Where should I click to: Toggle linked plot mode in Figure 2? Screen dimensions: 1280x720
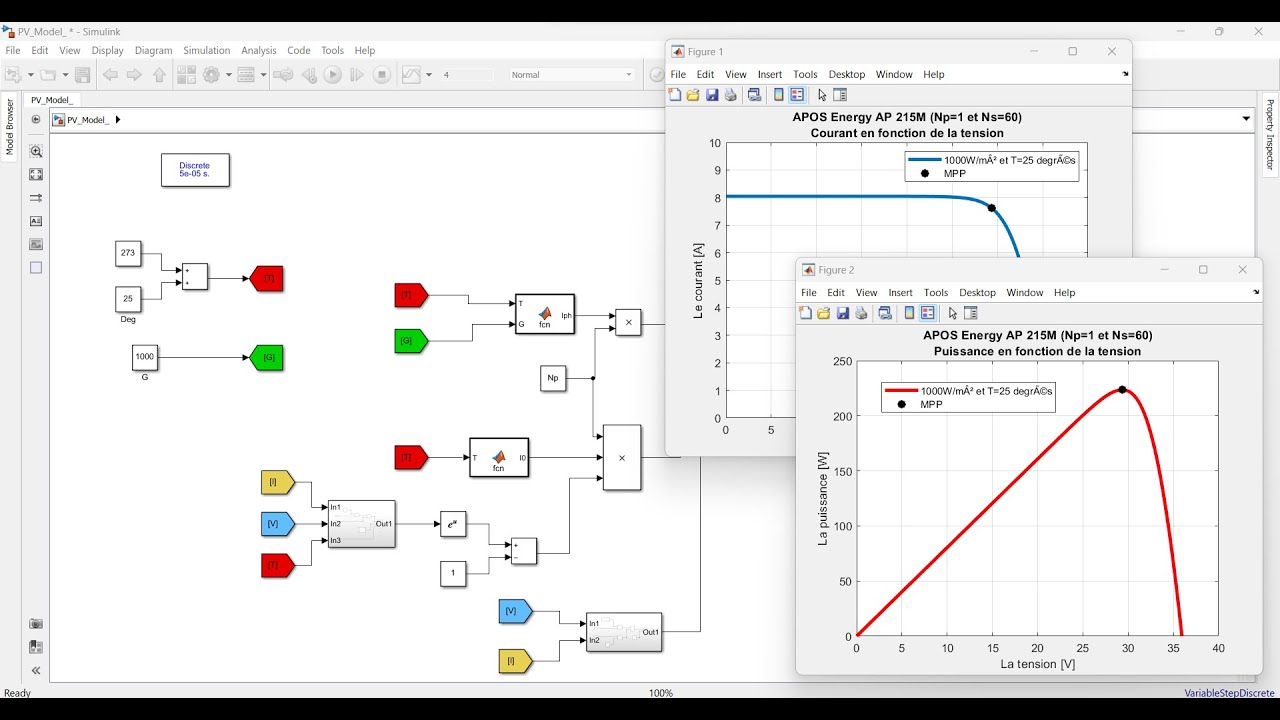[x=884, y=312]
